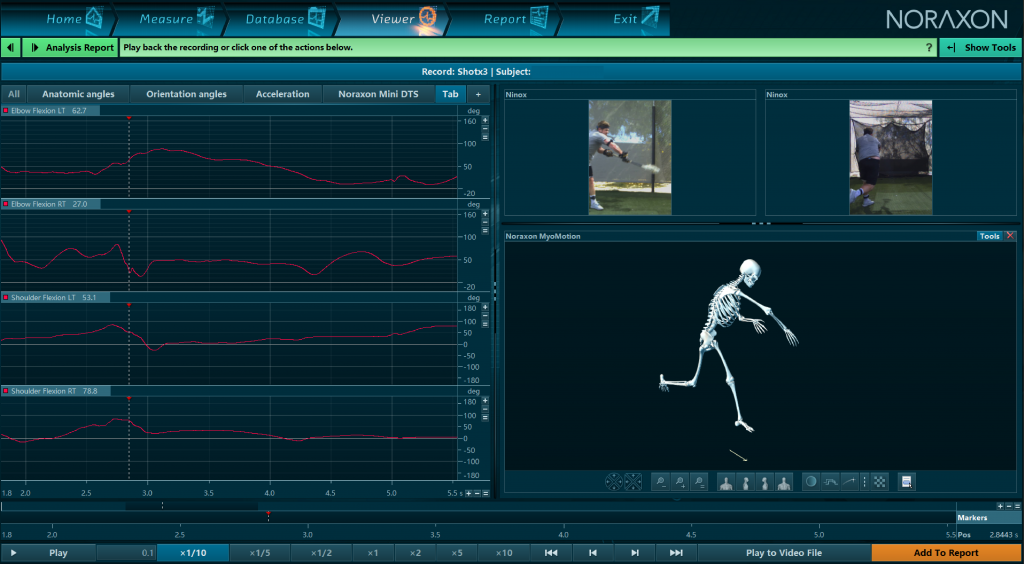Zoom in Shoulder Flexion LT amplitude axis

(485, 307)
